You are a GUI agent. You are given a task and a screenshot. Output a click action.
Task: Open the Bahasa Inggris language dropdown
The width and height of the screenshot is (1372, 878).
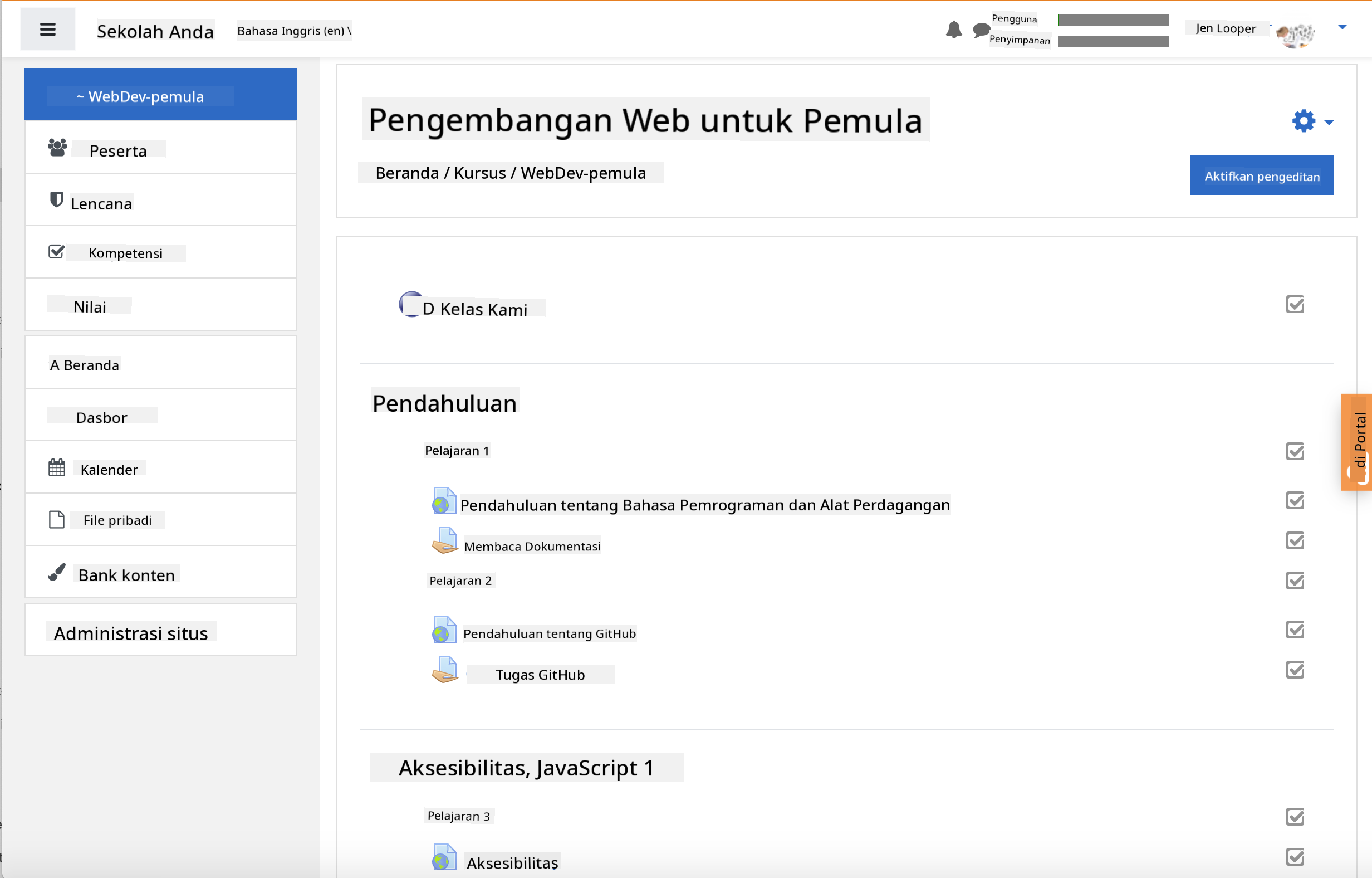[294, 31]
